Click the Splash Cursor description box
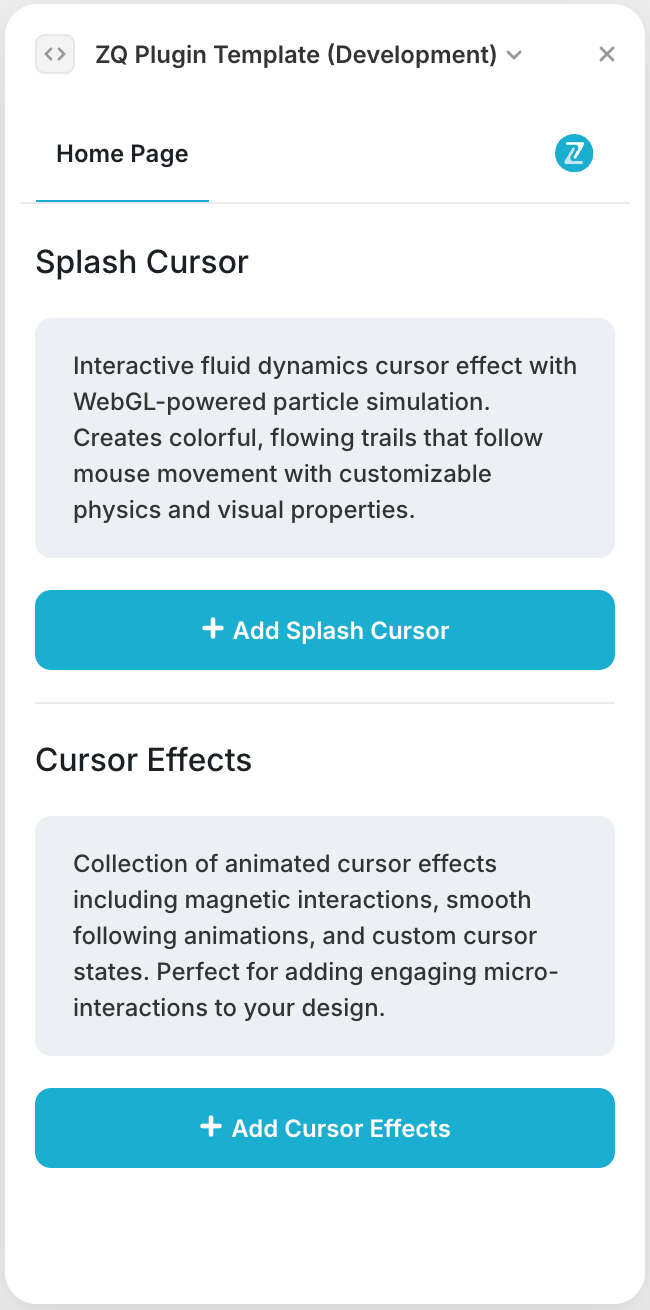The image size is (650, 1310). click(324, 437)
